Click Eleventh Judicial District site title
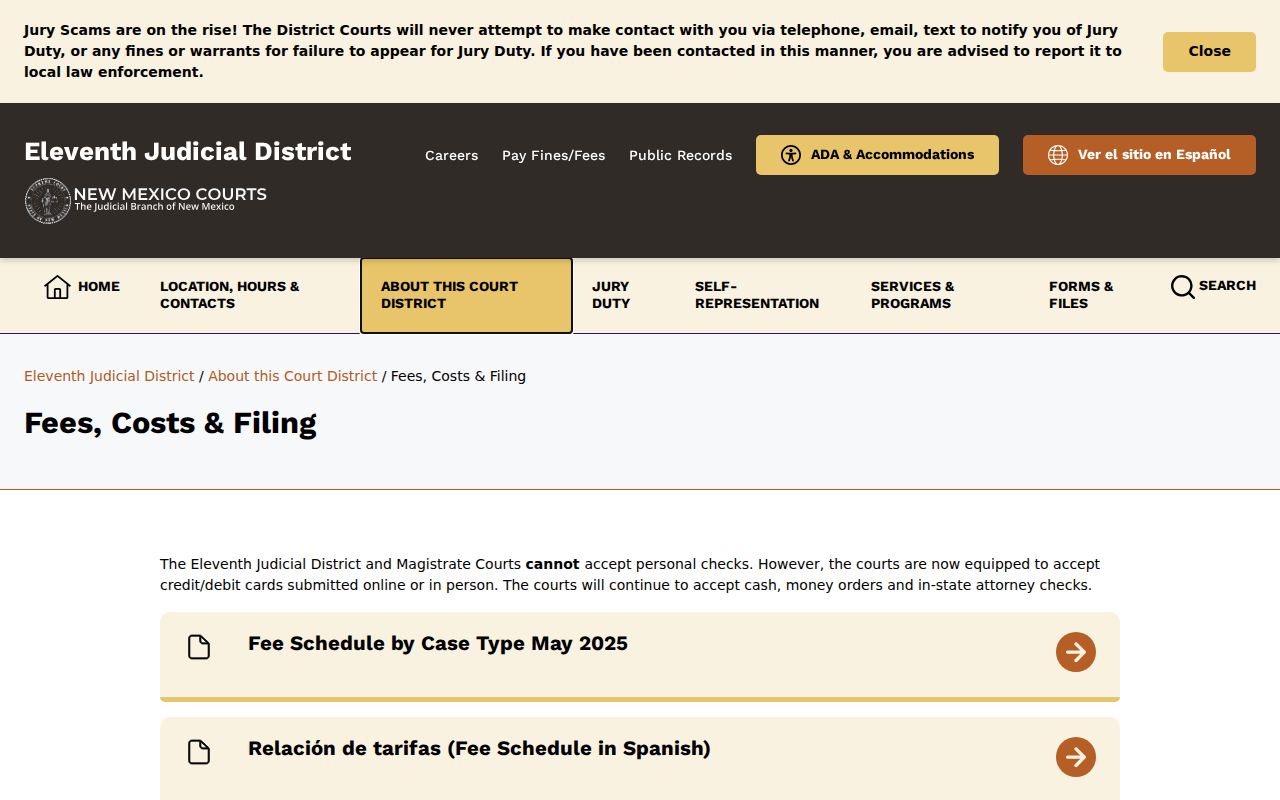The image size is (1280, 800). tap(188, 151)
